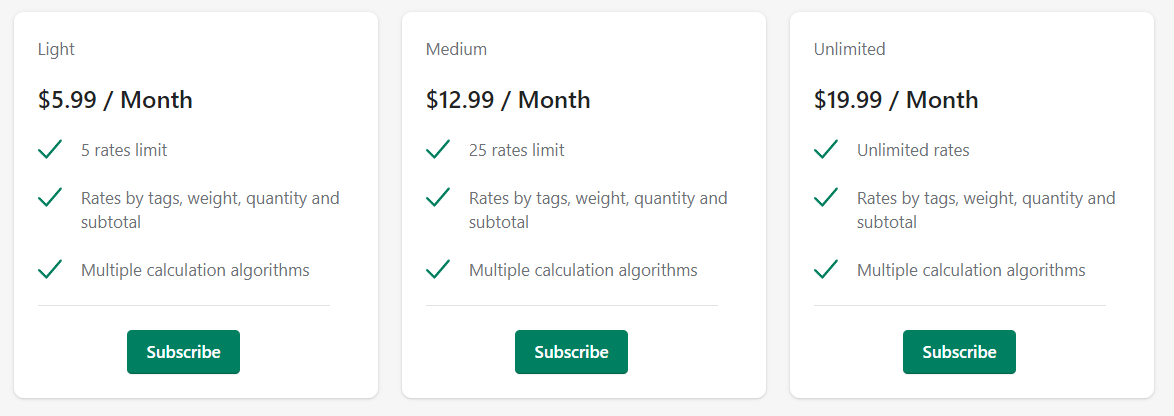Click the Unlimited rates feature text

[x=913, y=150]
